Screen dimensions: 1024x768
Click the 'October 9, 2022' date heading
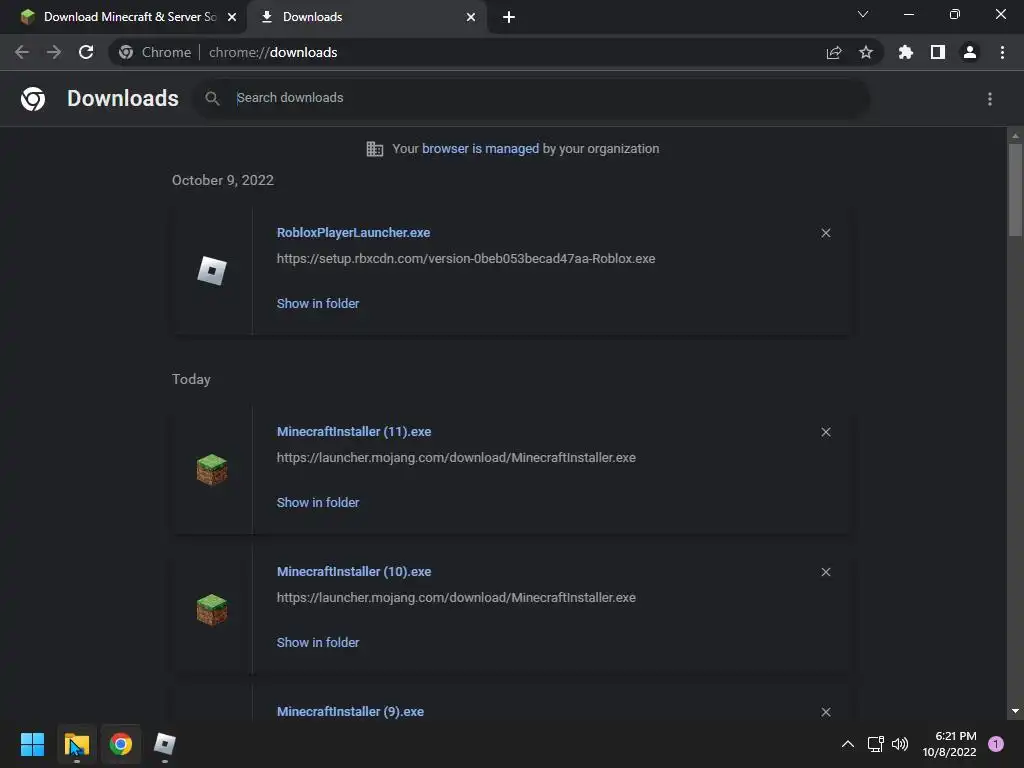(223, 180)
